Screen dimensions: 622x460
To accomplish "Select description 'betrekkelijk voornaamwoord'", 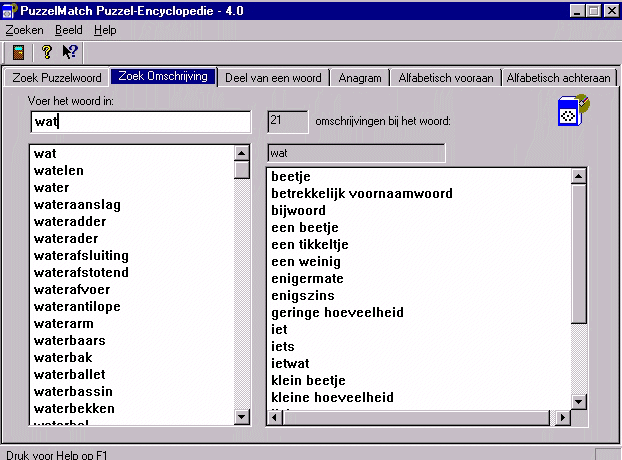I will pos(362,194).
